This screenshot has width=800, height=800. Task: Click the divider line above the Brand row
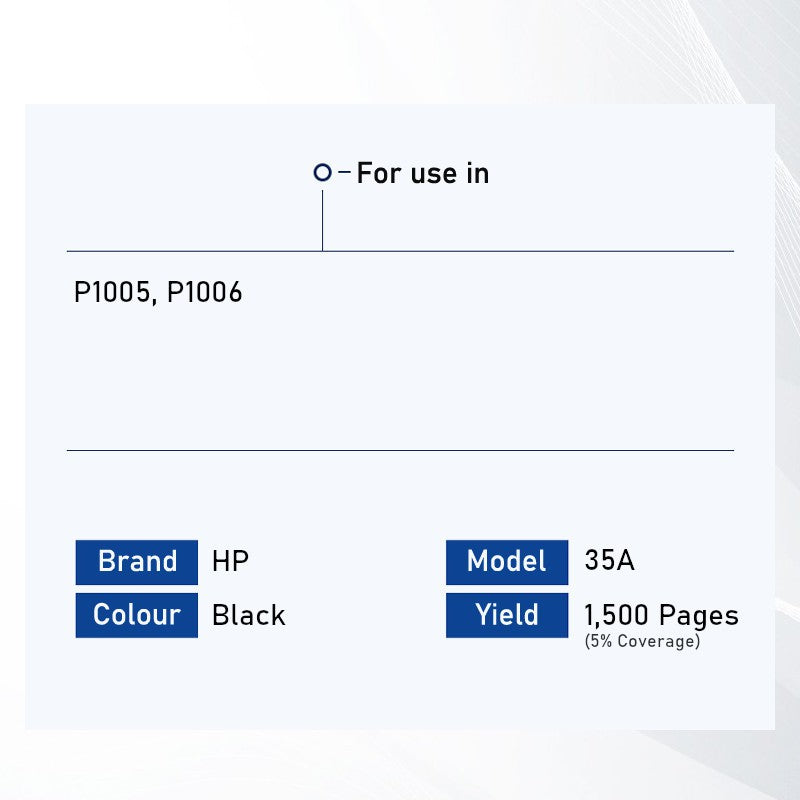pyautogui.click(x=400, y=451)
